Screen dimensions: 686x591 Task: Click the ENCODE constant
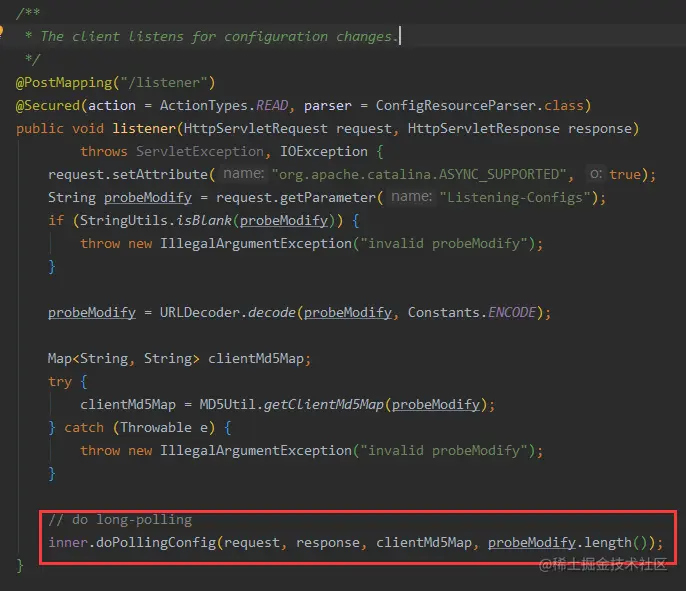(x=511, y=312)
